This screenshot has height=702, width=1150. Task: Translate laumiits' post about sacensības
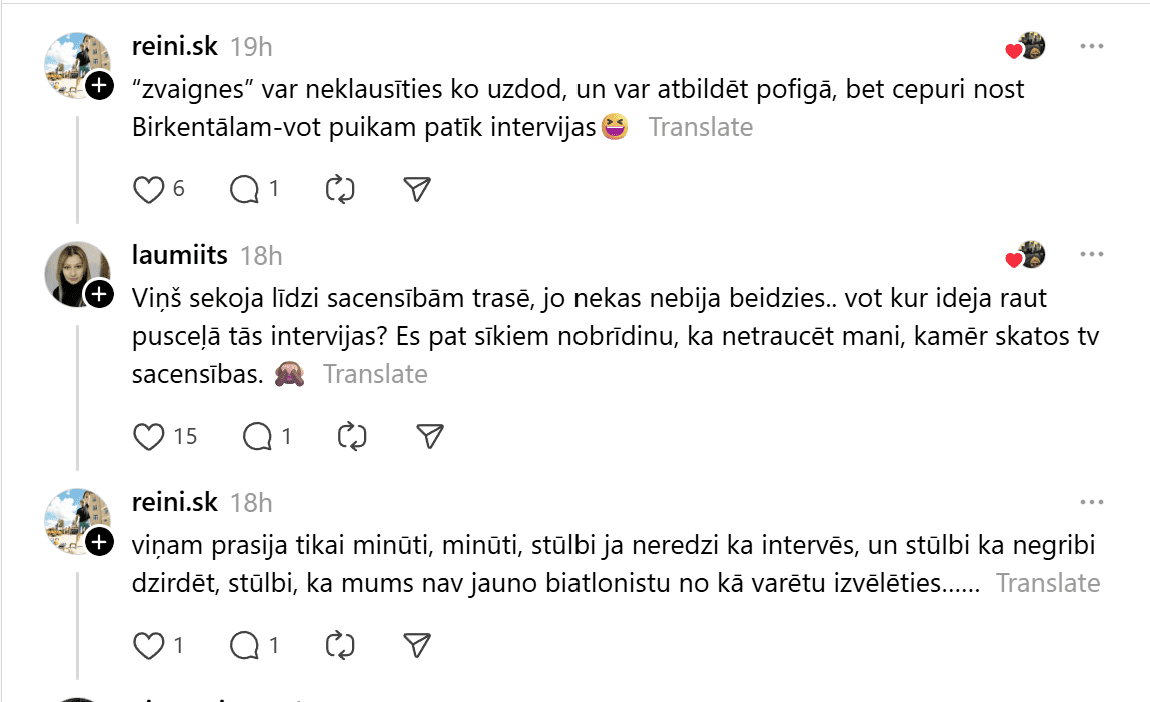pyautogui.click(x=375, y=374)
